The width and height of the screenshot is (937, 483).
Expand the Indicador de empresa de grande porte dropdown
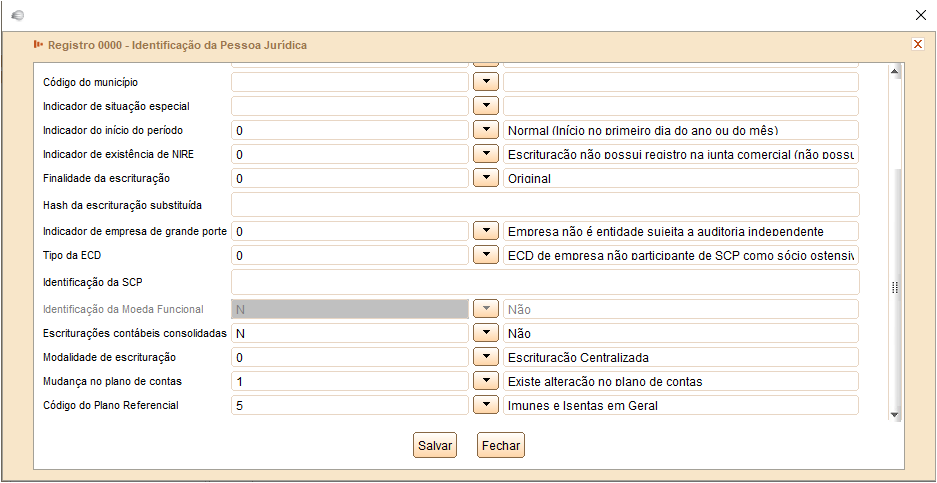pos(485,231)
